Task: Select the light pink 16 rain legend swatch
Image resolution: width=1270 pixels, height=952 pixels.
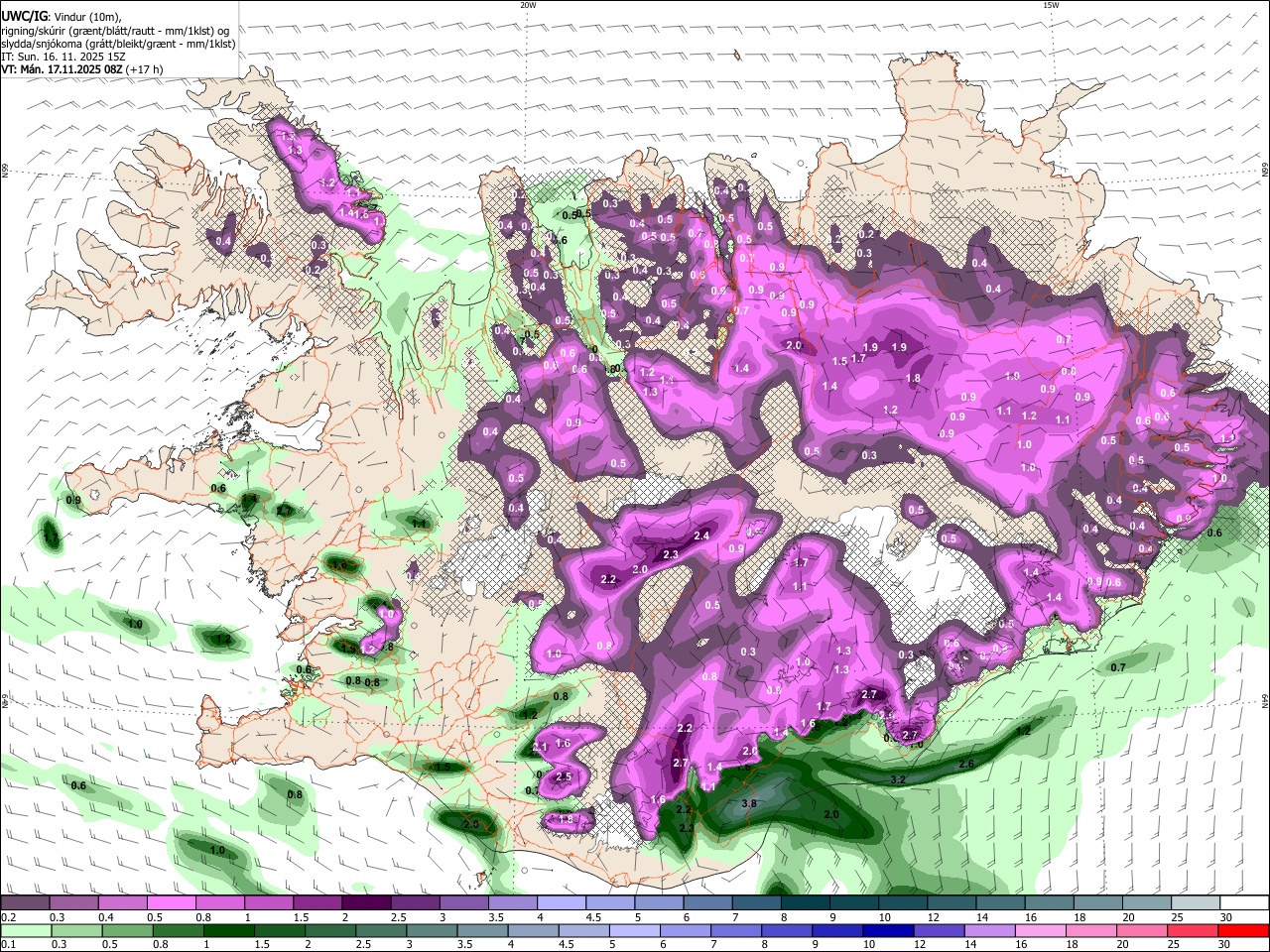Action: (1040, 930)
